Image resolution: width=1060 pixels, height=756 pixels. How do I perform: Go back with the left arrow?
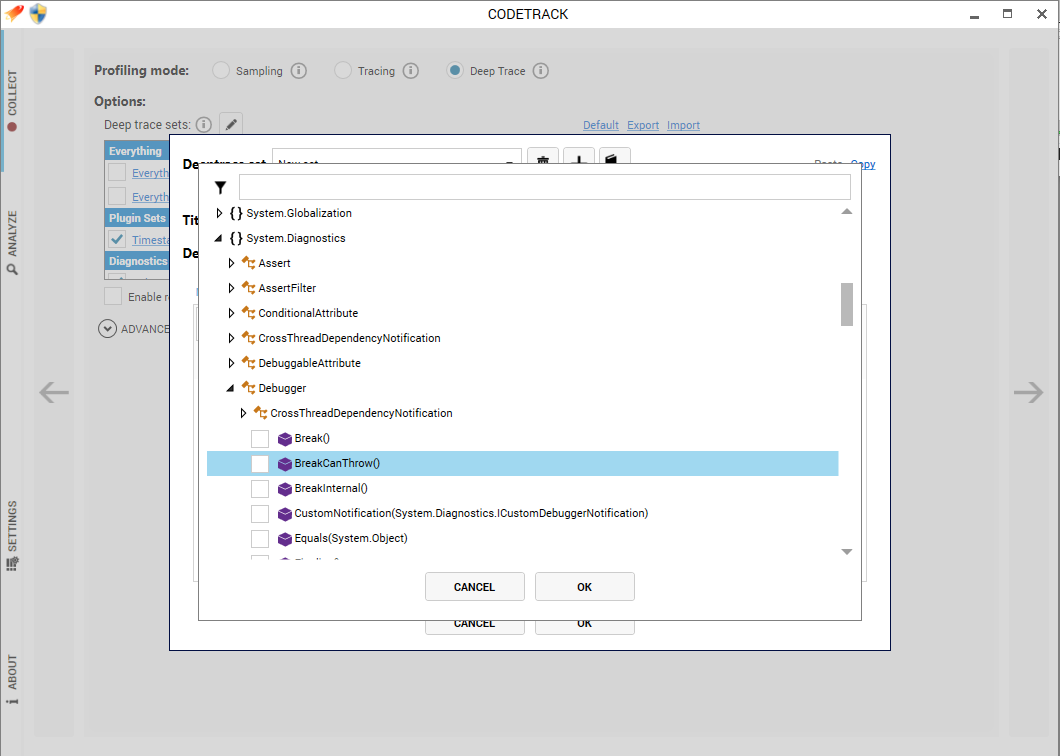(54, 392)
